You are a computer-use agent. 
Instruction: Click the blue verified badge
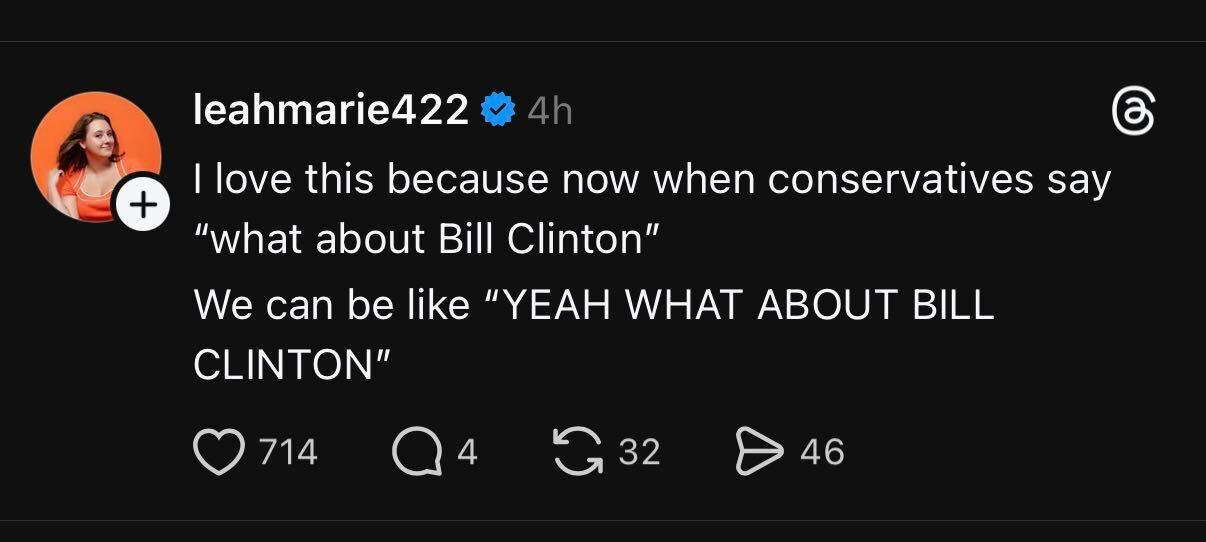point(498,110)
